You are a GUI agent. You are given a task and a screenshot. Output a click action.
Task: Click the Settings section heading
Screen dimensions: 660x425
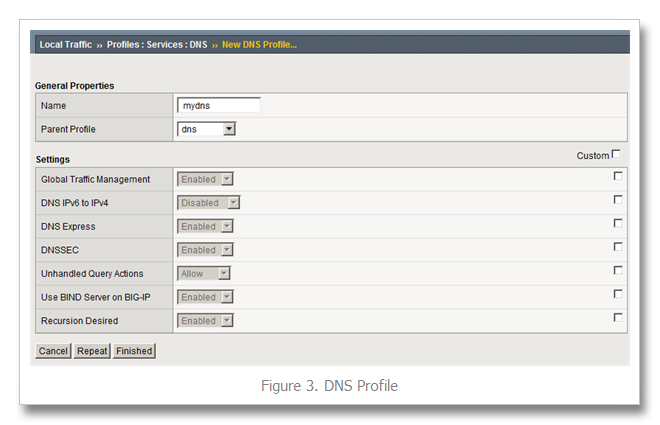pyautogui.click(x=53, y=159)
